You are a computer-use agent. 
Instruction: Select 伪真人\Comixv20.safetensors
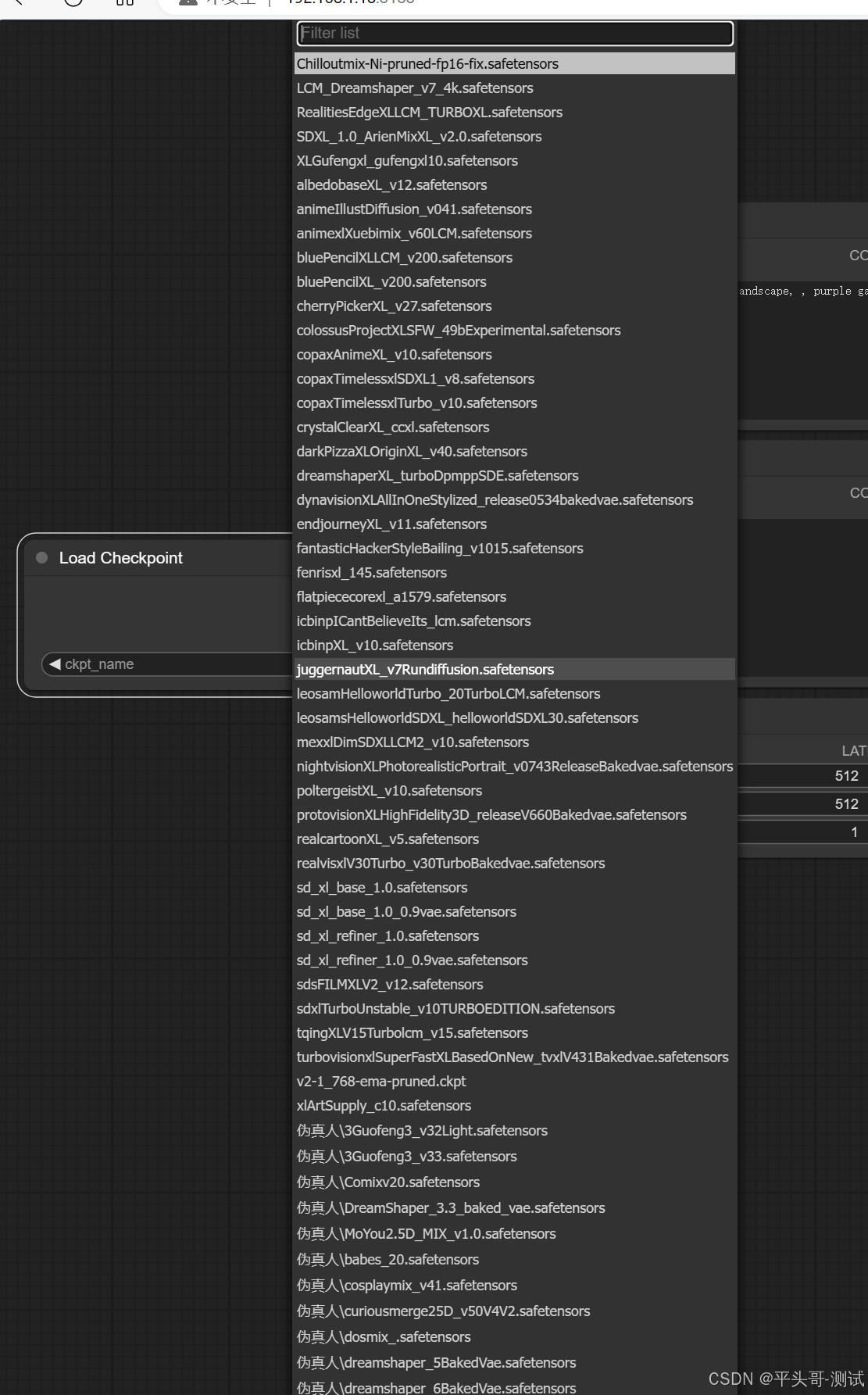click(x=515, y=1182)
